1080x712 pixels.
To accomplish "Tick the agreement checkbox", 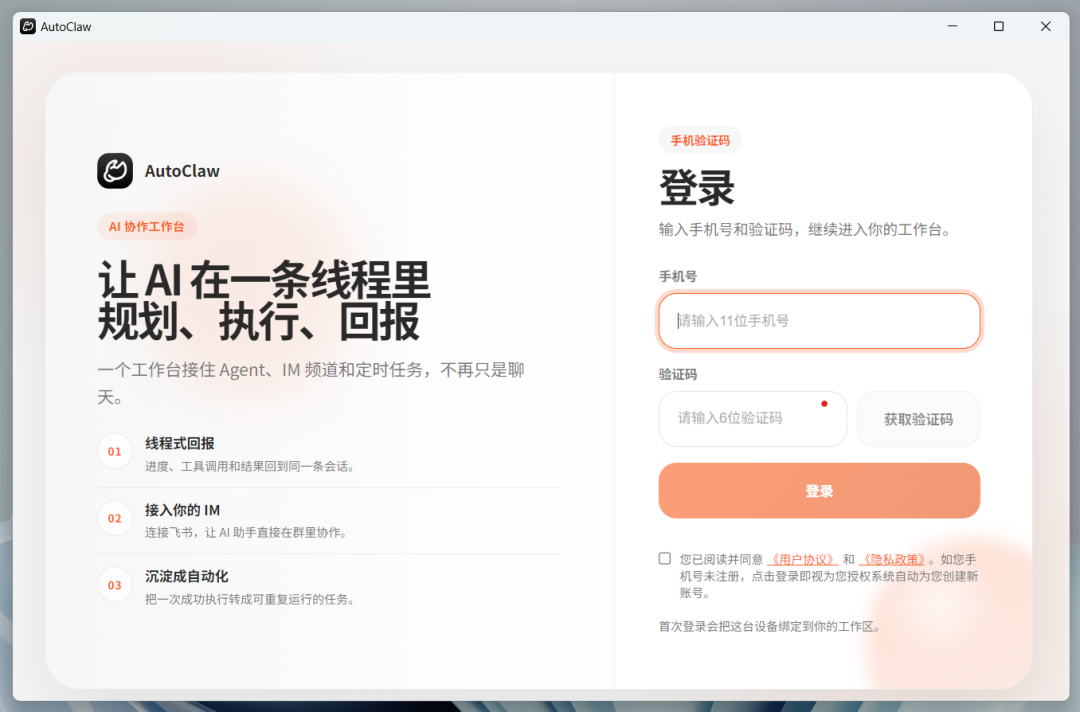I will pyautogui.click(x=665, y=558).
